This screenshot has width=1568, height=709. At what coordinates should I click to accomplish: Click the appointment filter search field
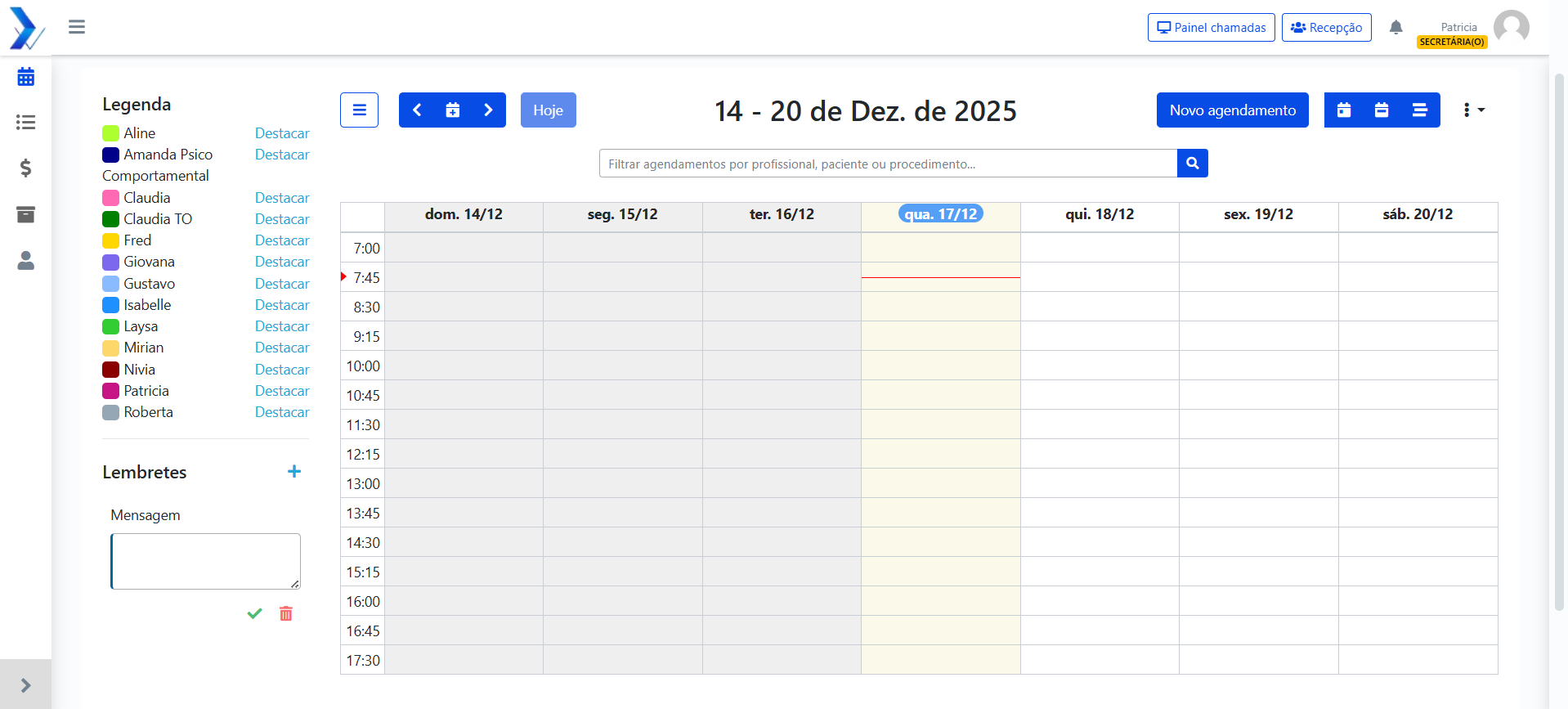[888, 164]
